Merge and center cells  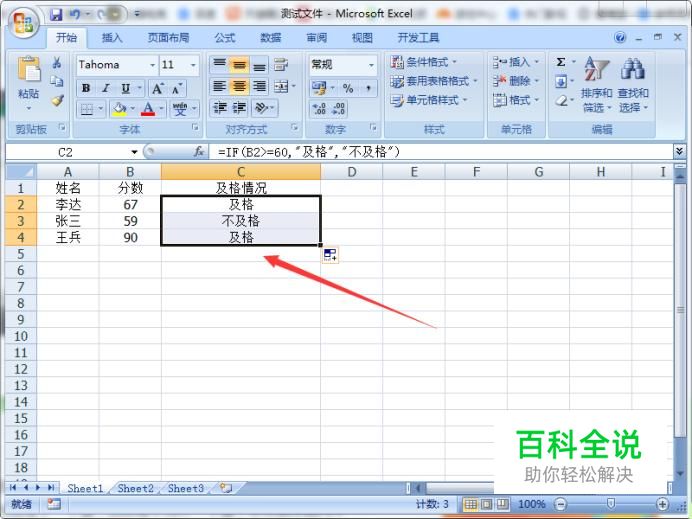click(x=281, y=86)
